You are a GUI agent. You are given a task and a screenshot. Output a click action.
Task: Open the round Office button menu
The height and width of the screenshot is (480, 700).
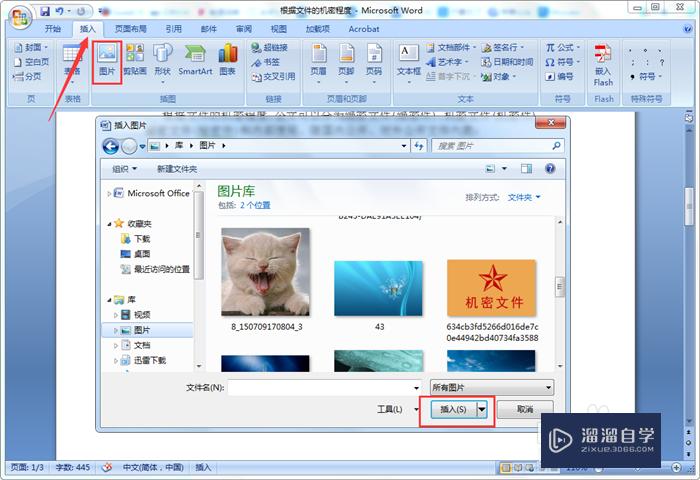20,18
